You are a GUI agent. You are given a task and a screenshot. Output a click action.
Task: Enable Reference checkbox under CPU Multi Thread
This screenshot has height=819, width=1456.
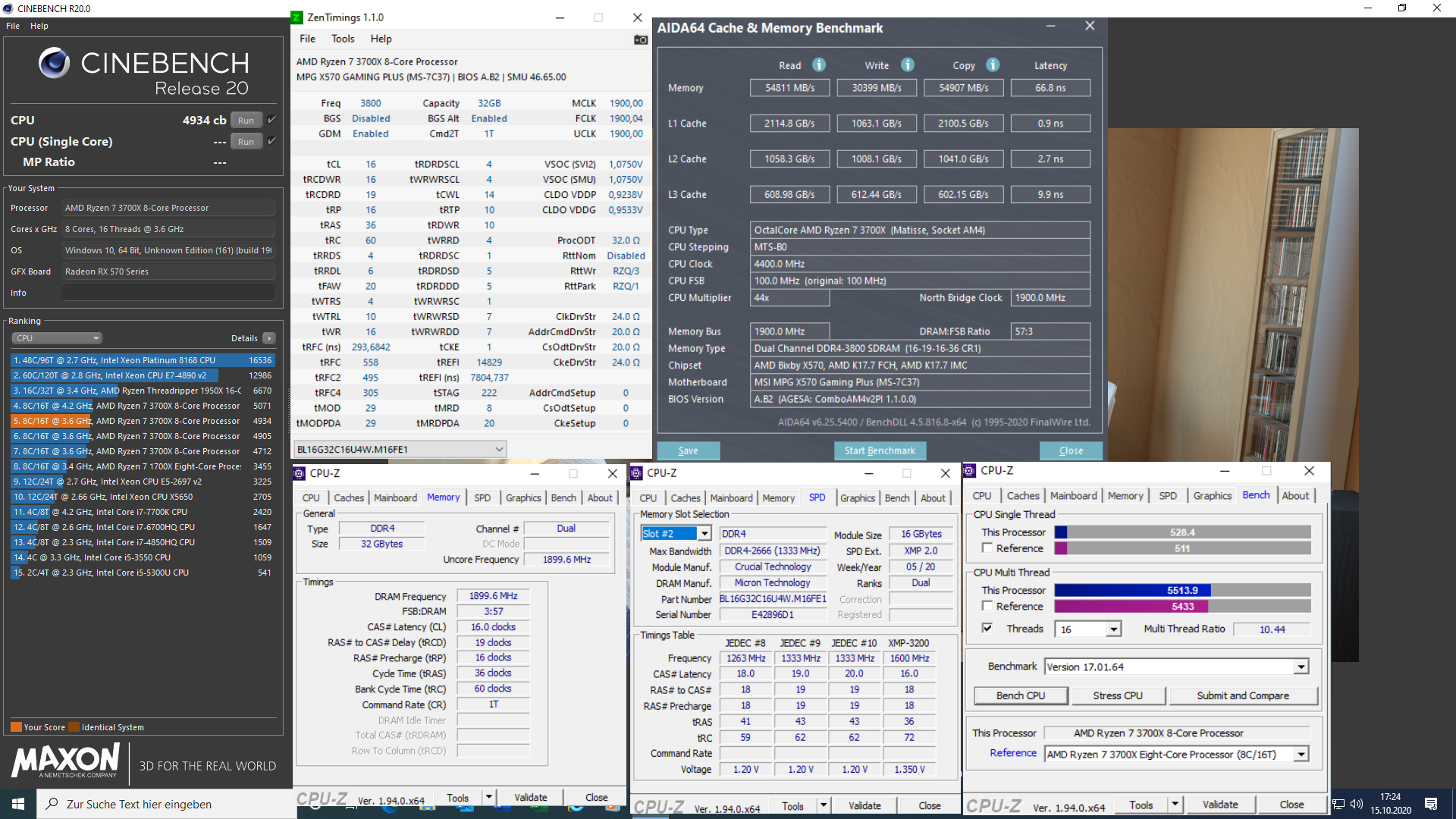tap(987, 606)
